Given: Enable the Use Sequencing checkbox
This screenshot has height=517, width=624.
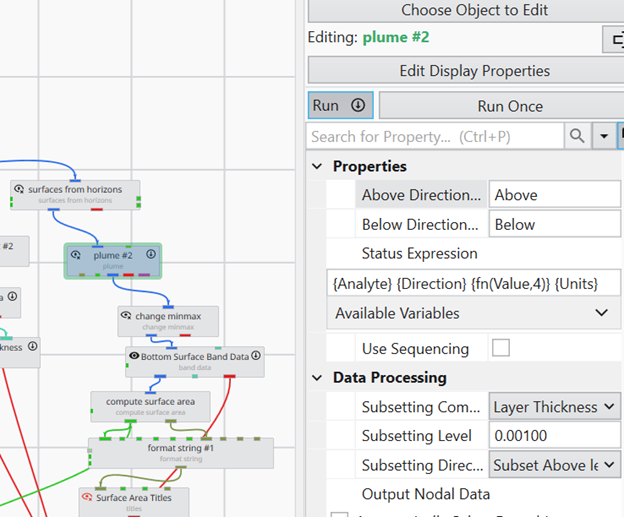Looking at the screenshot, I should pos(501,348).
